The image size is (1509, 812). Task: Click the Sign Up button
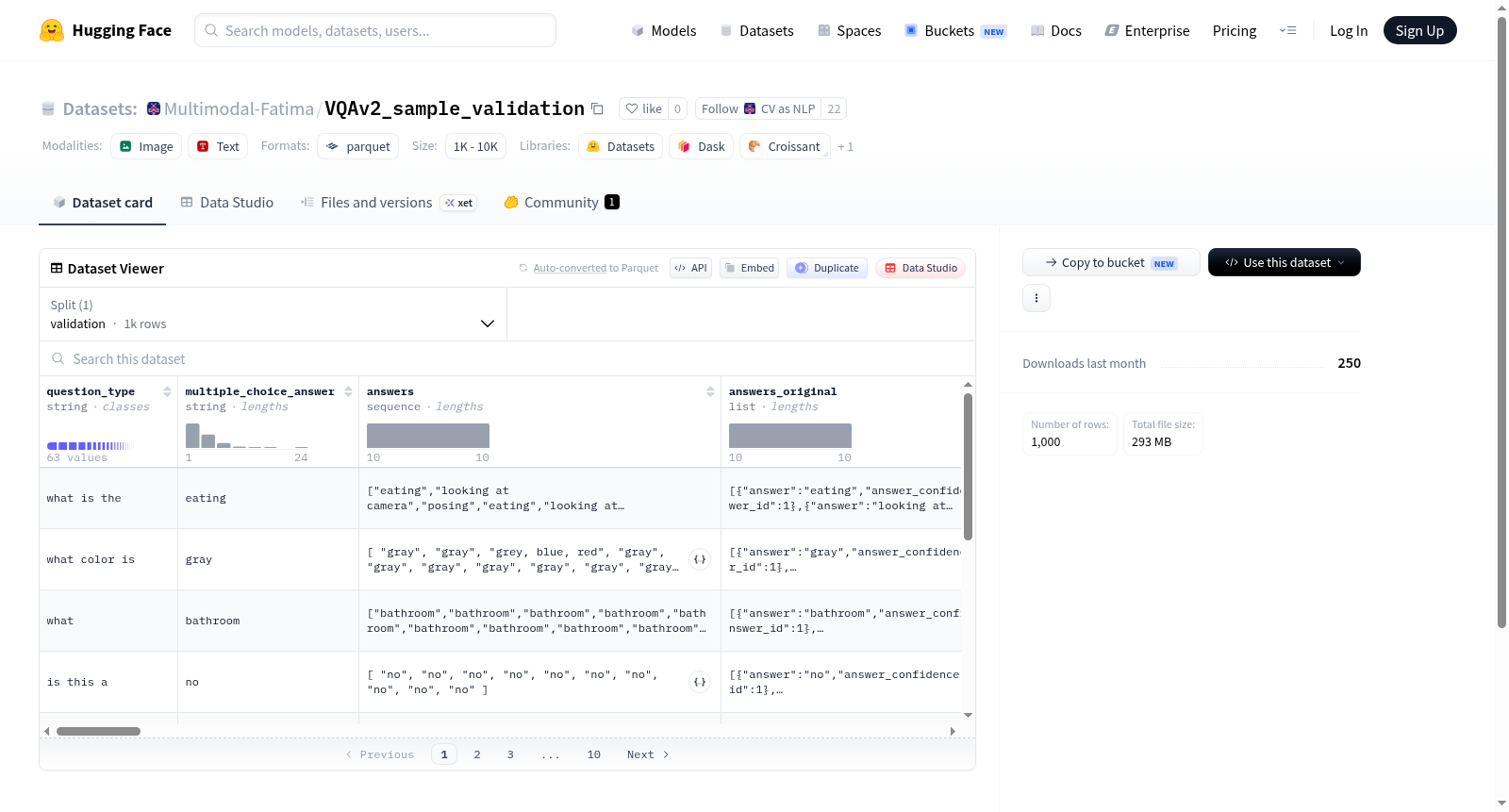point(1419,30)
